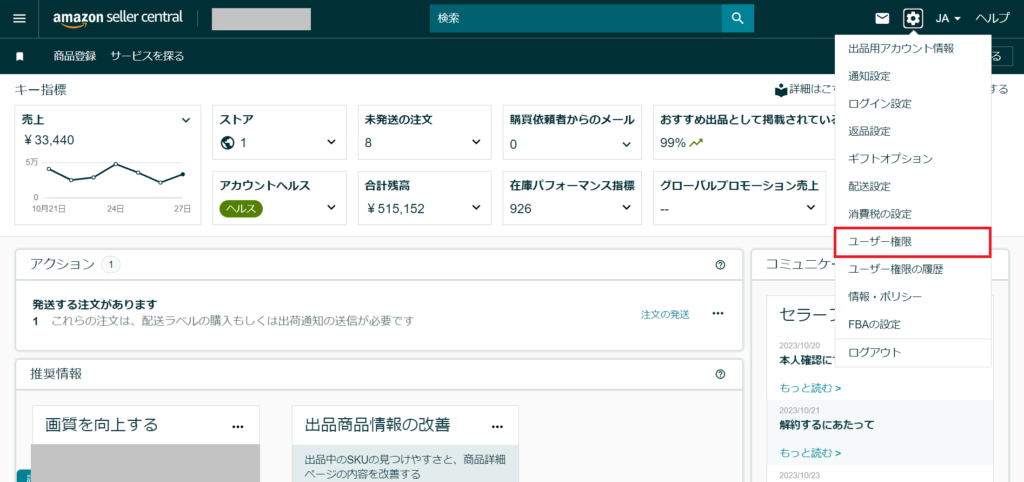Image resolution: width=1024 pixels, height=482 pixels.
Task: Open the hamburger navigation menu
Action: 19,19
